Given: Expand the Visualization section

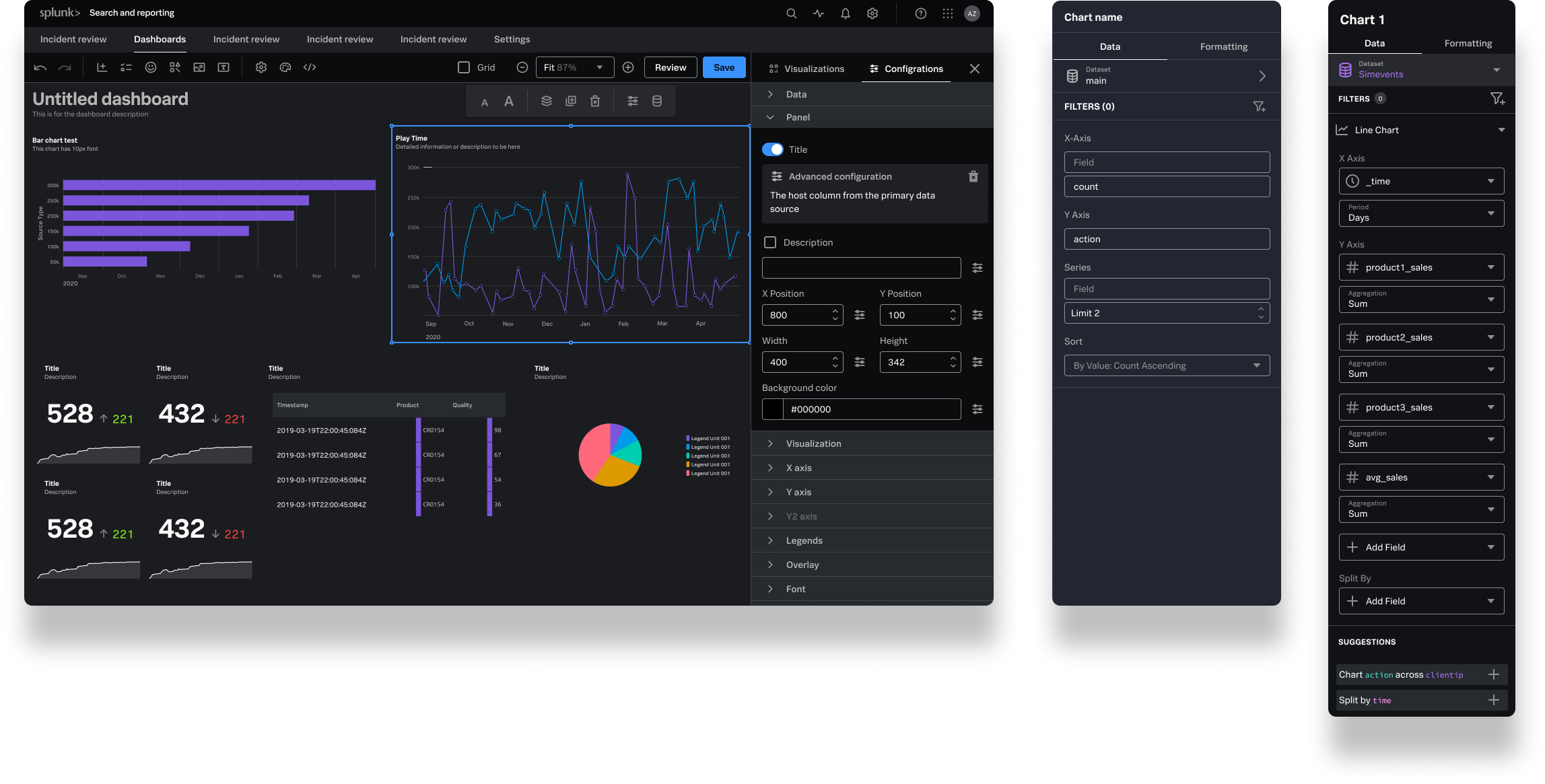Looking at the screenshot, I should [x=813, y=443].
